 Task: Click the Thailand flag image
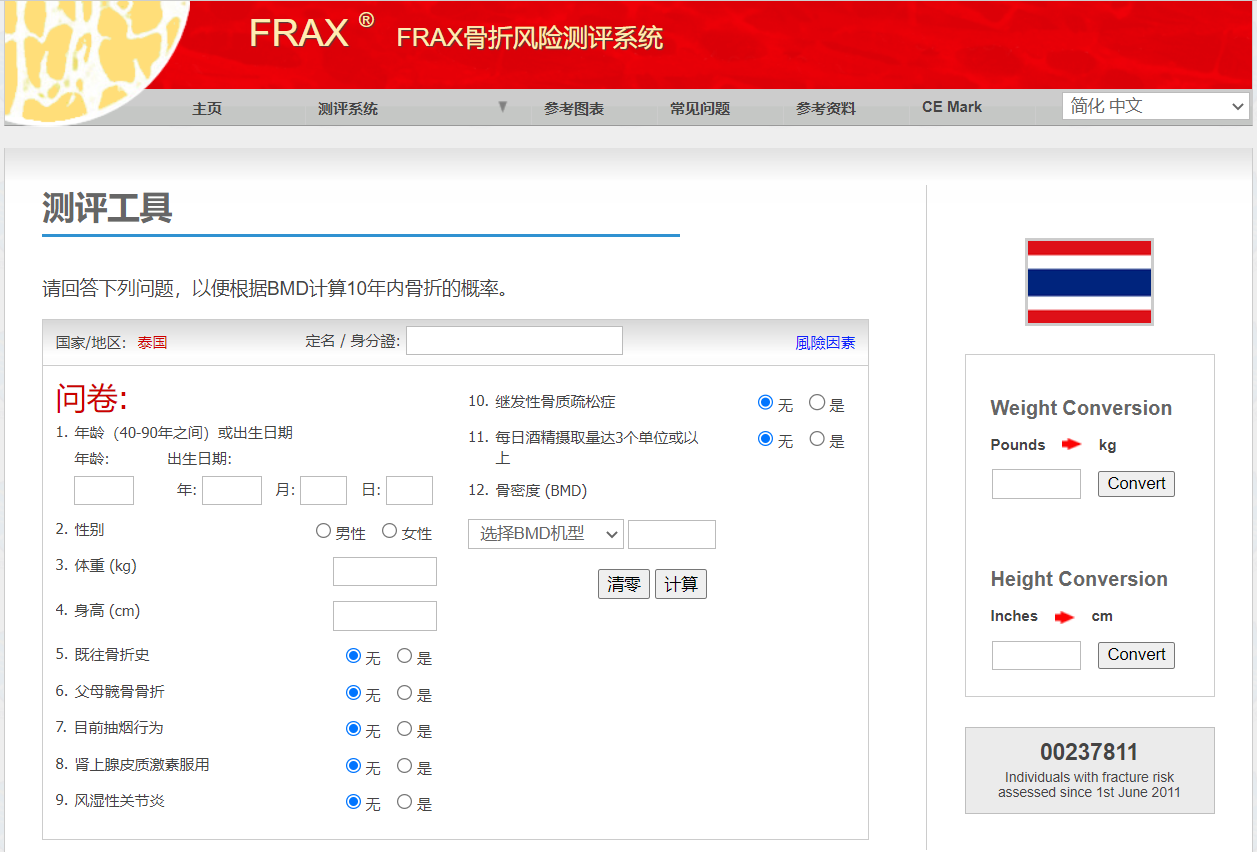click(1089, 282)
